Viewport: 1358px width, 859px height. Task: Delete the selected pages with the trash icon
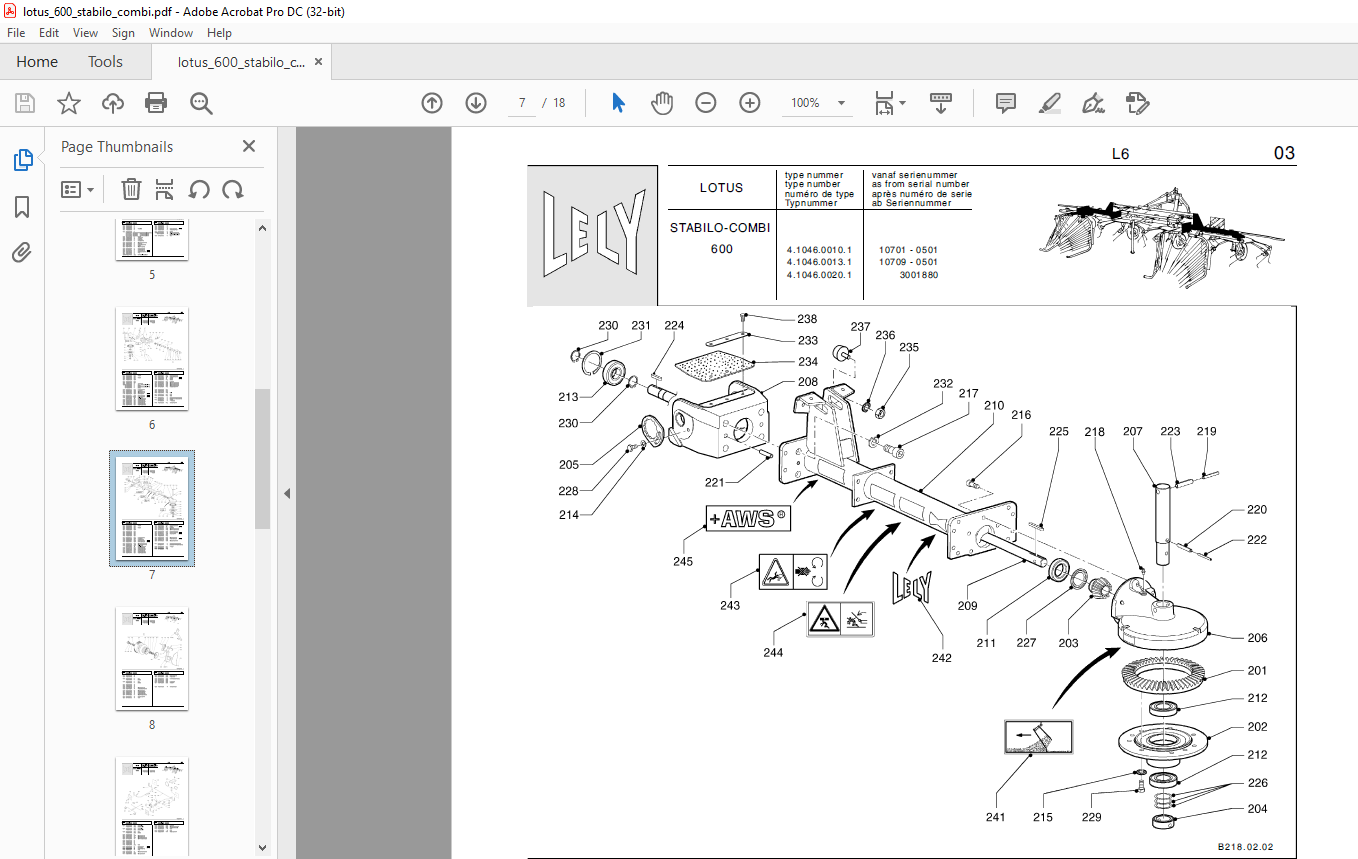[x=131, y=189]
